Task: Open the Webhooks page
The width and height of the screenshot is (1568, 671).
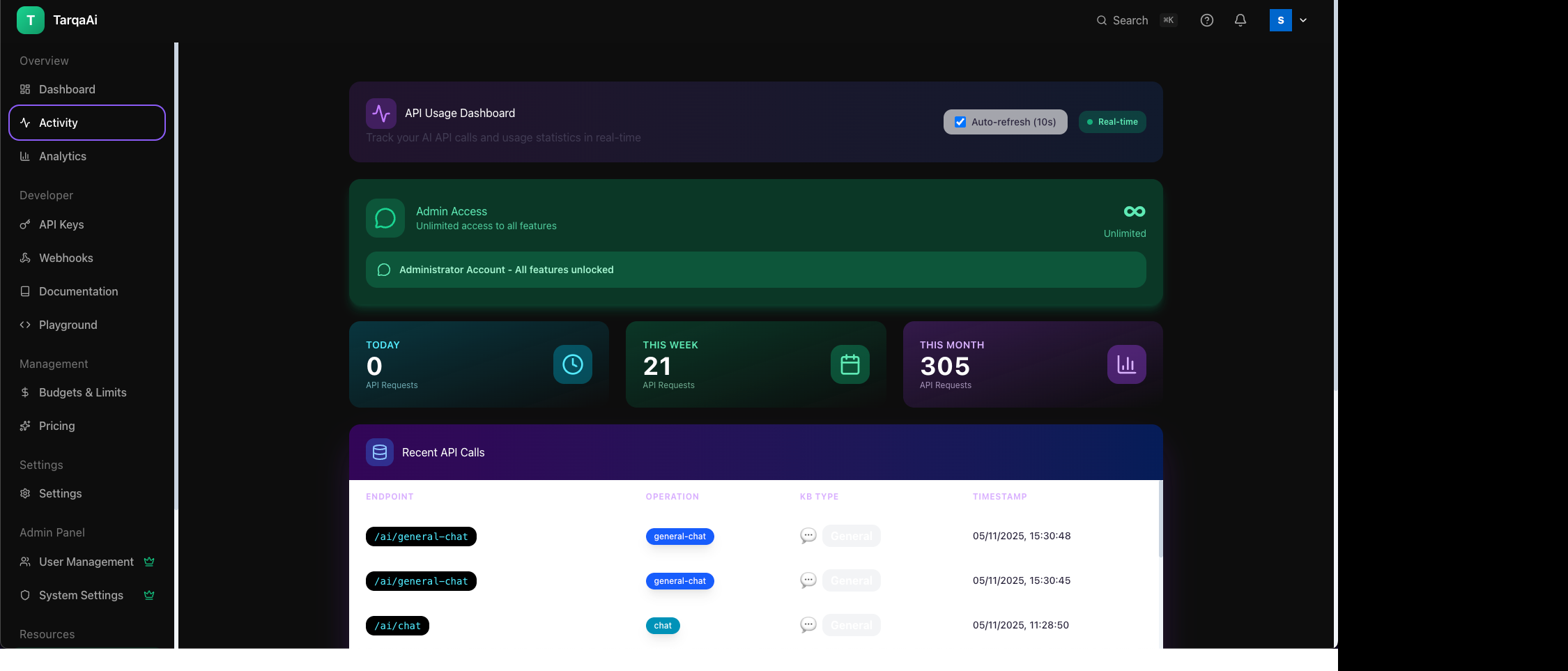Action: coord(87,258)
